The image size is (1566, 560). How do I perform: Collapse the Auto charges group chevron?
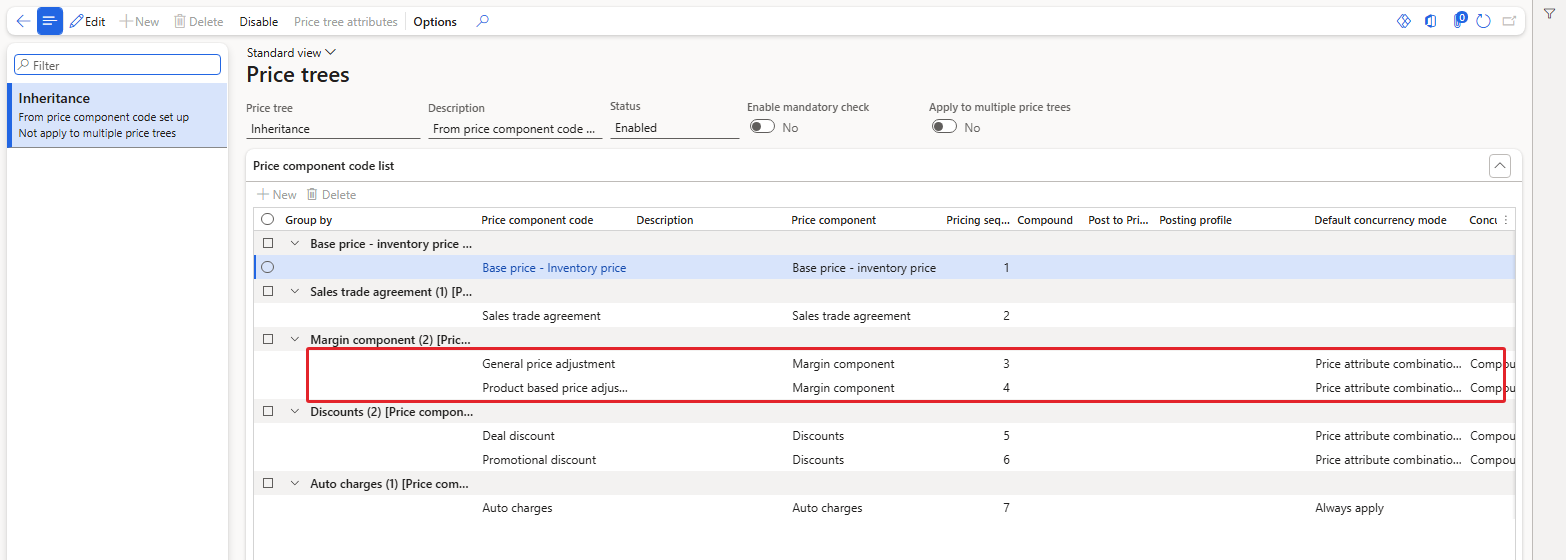(x=294, y=483)
